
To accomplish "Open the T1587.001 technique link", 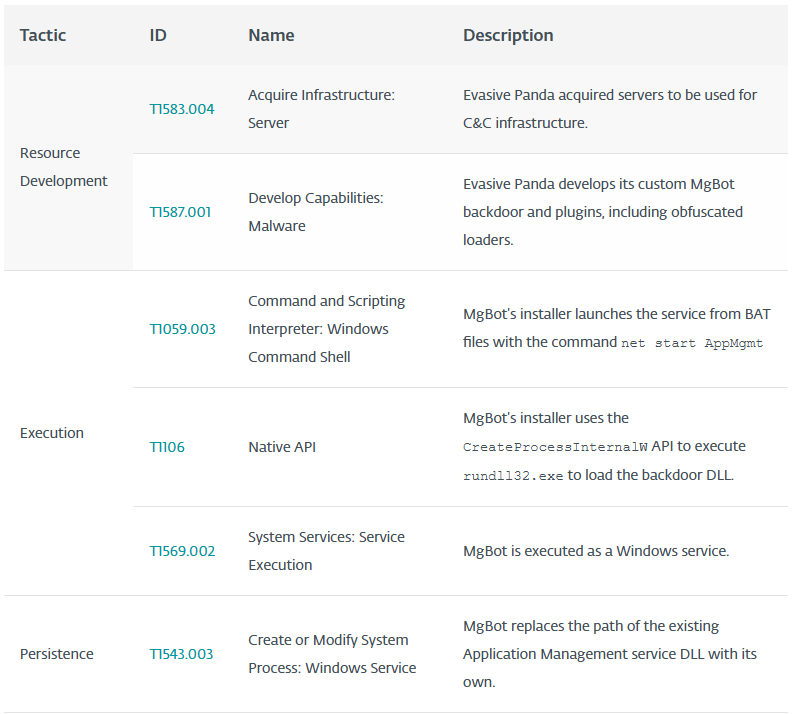I will [x=180, y=212].
